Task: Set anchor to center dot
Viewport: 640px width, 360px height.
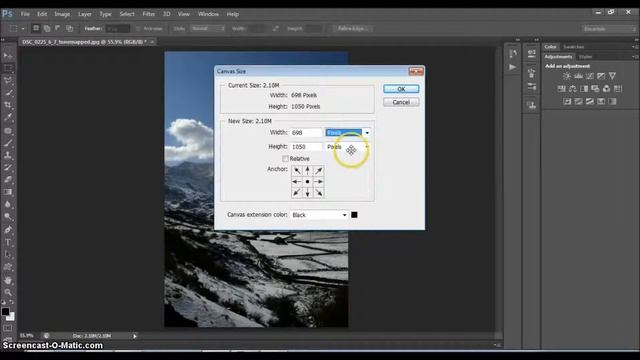Action: click(308, 182)
